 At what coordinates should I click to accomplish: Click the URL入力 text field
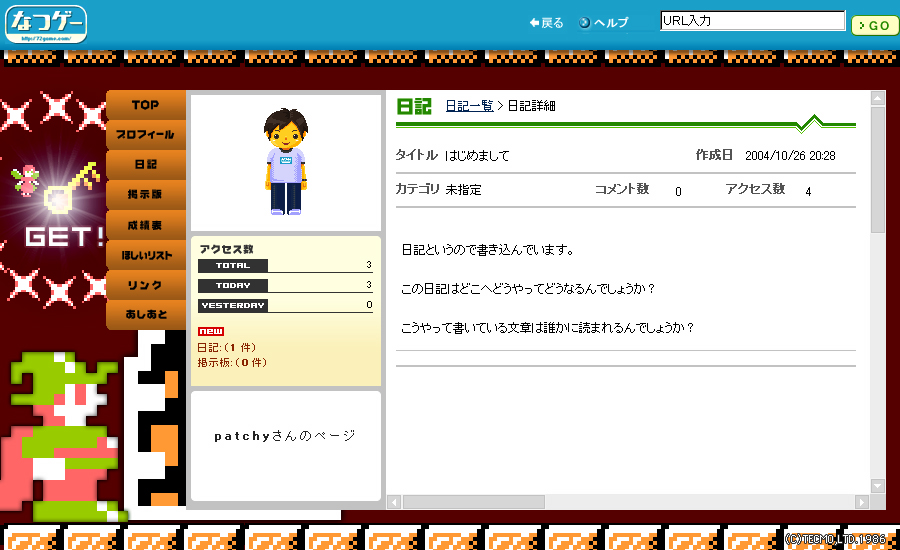pos(752,21)
